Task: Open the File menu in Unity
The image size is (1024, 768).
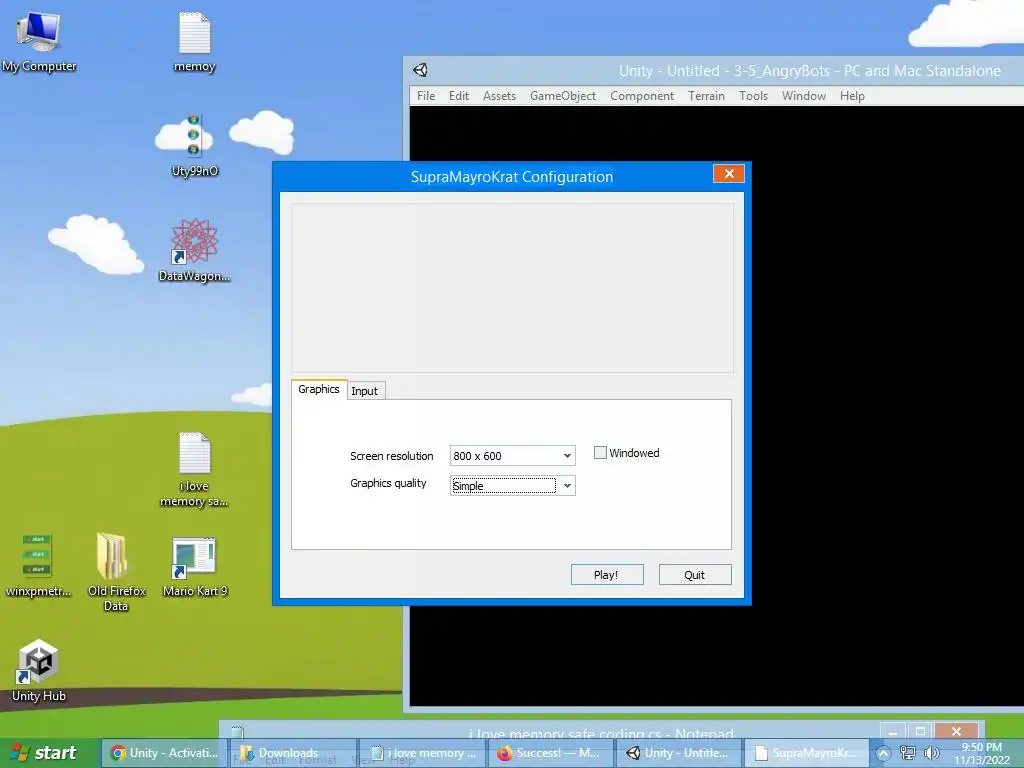Action: pos(426,96)
